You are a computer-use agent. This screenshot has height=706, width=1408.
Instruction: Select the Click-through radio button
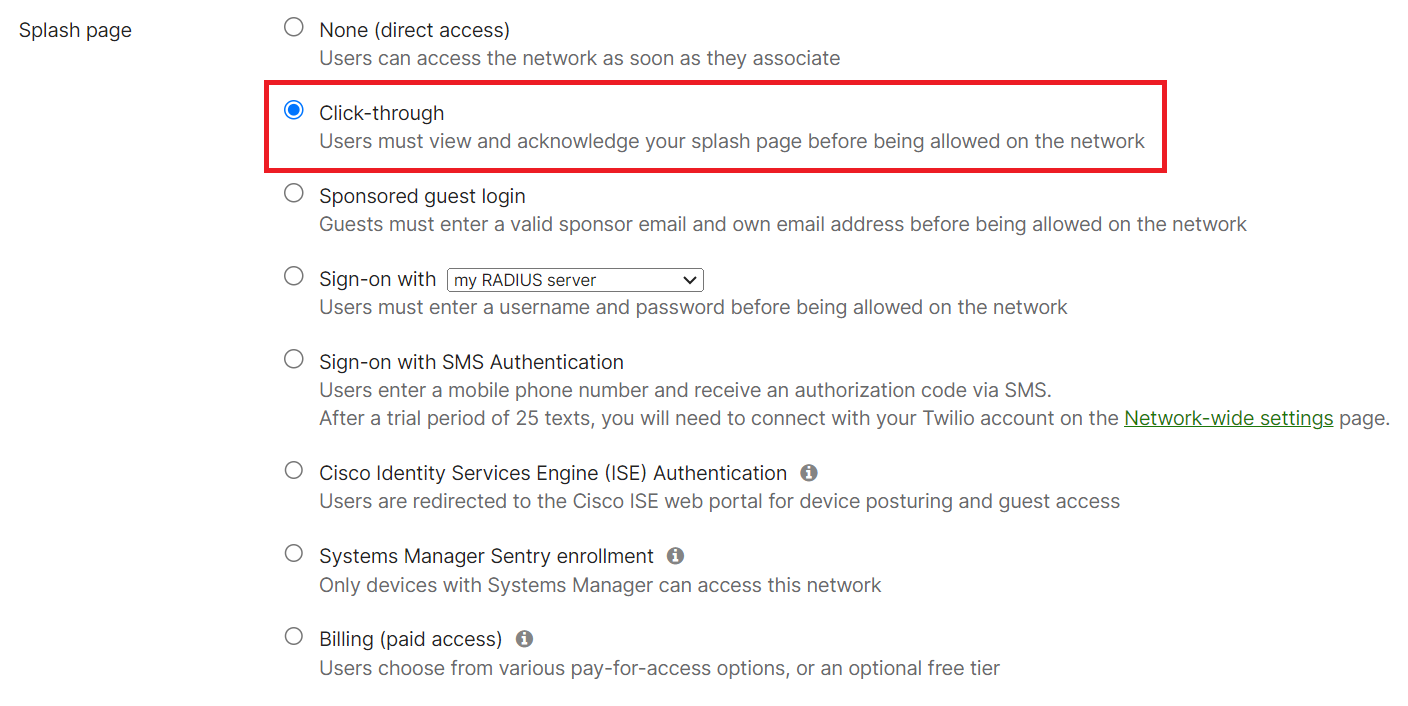tap(294, 110)
